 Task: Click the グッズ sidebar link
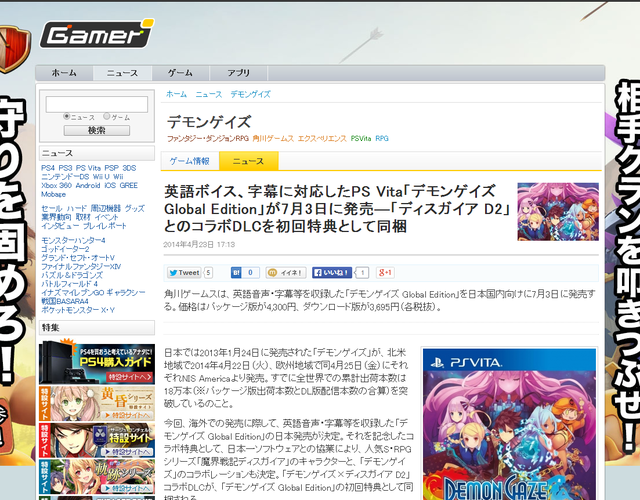coord(135,209)
